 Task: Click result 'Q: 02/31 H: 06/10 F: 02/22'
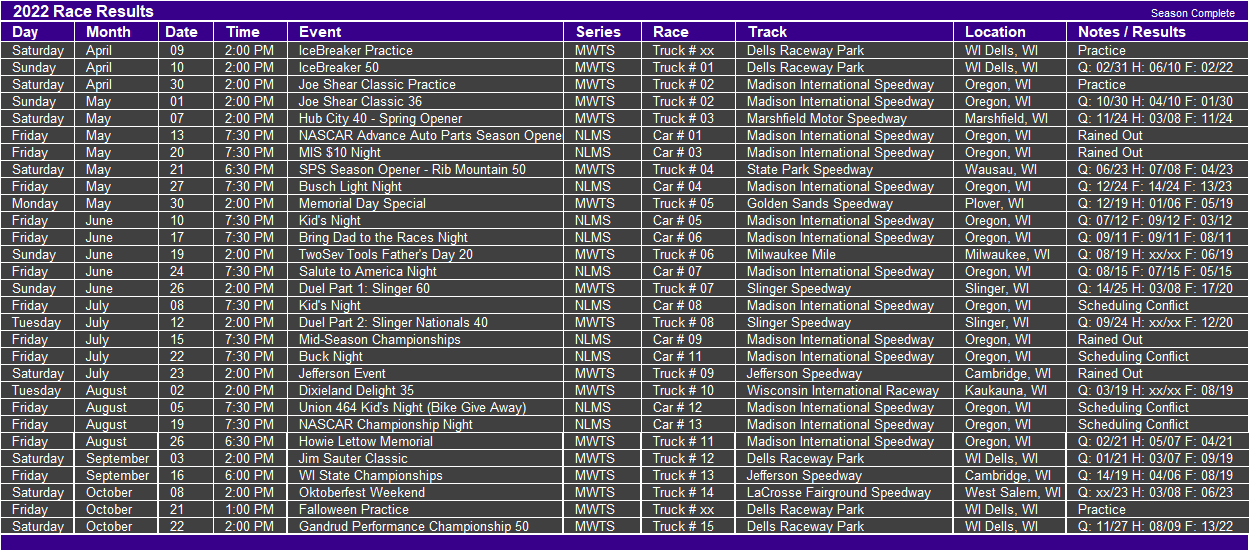click(1156, 67)
